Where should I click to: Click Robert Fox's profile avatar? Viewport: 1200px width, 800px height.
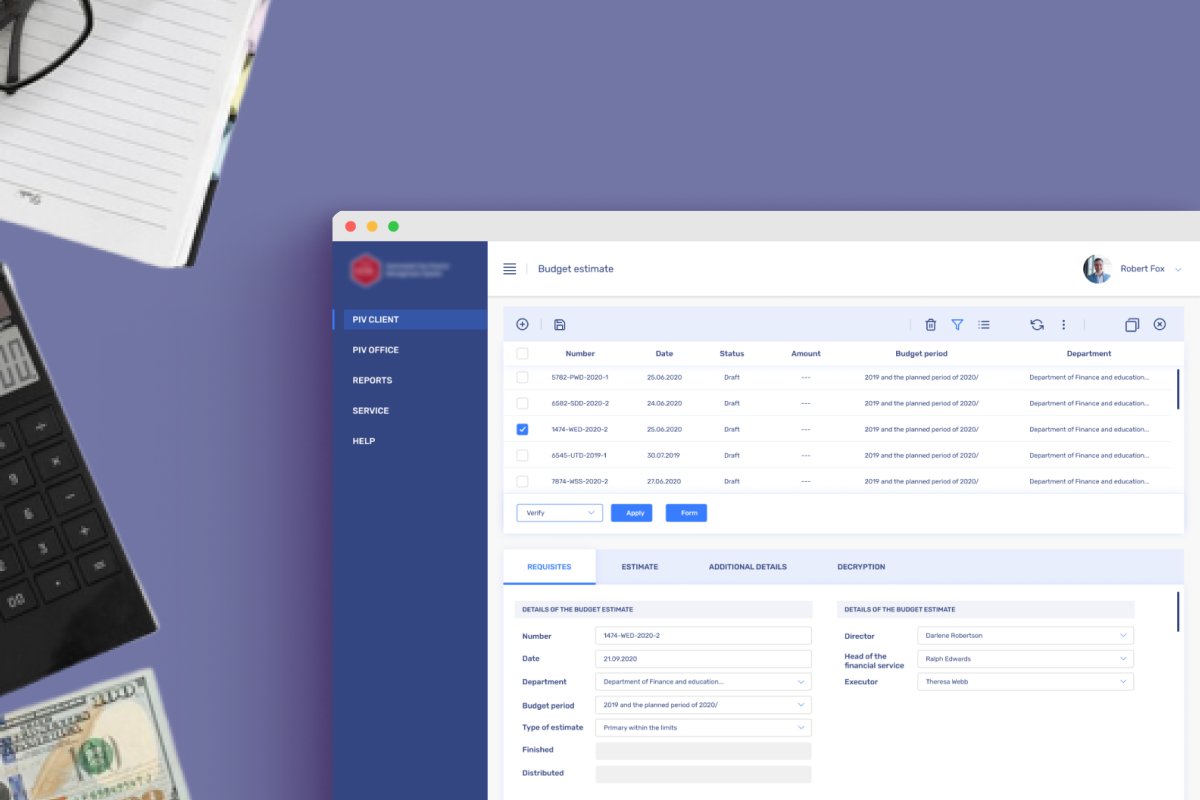pos(1097,269)
